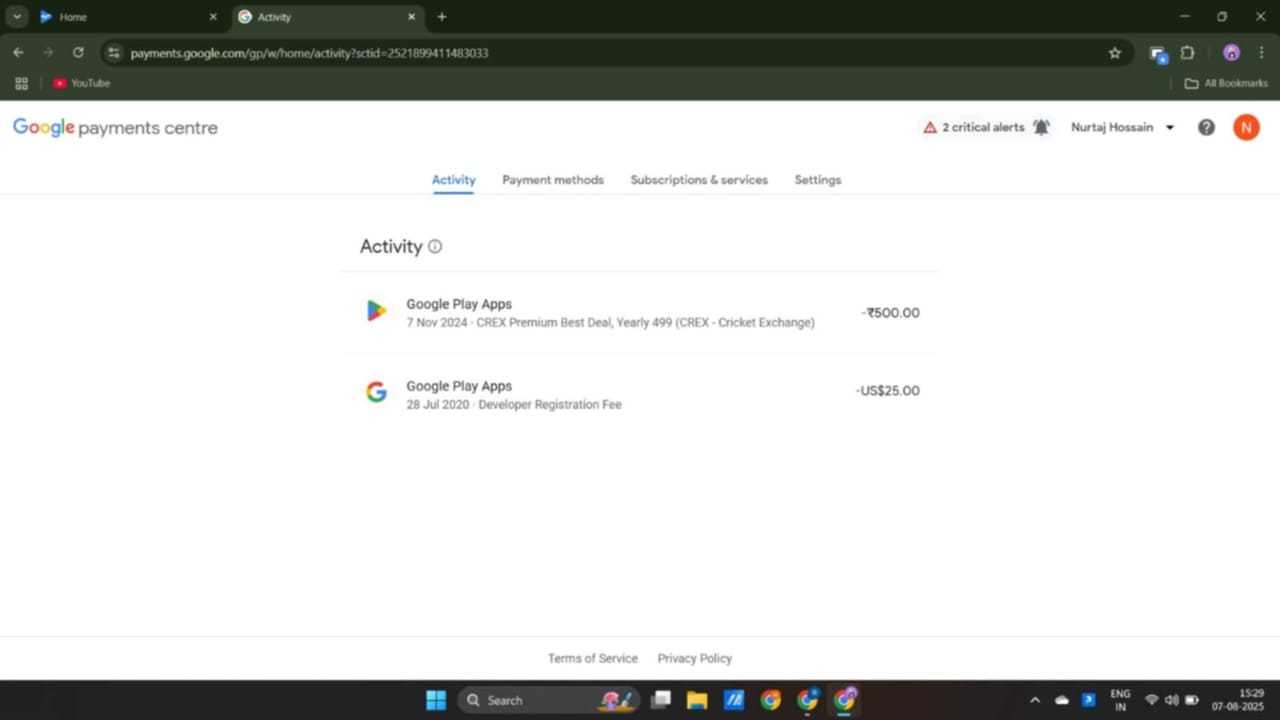Open the help question mark icon

point(1206,128)
